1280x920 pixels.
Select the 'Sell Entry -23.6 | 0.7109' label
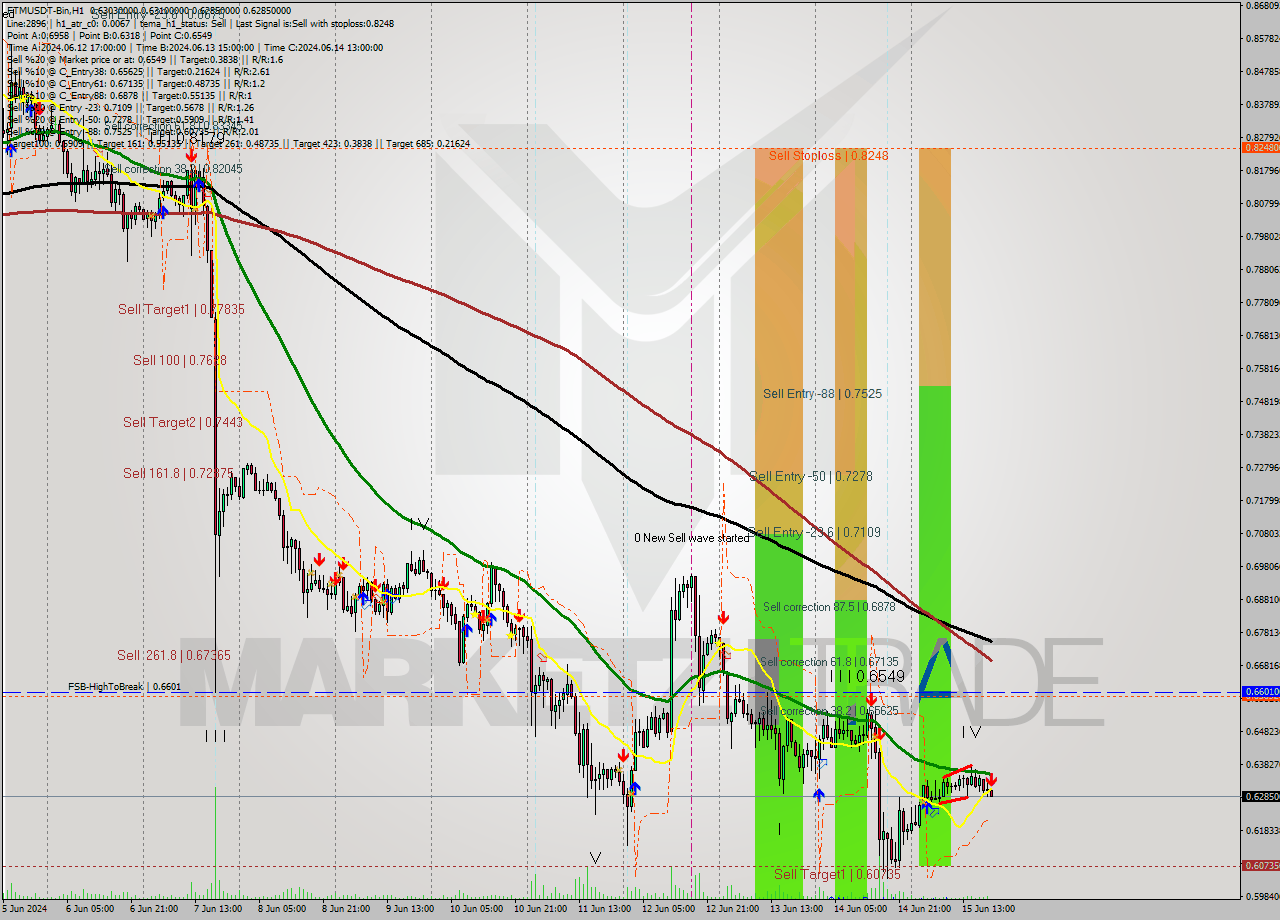point(814,532)
